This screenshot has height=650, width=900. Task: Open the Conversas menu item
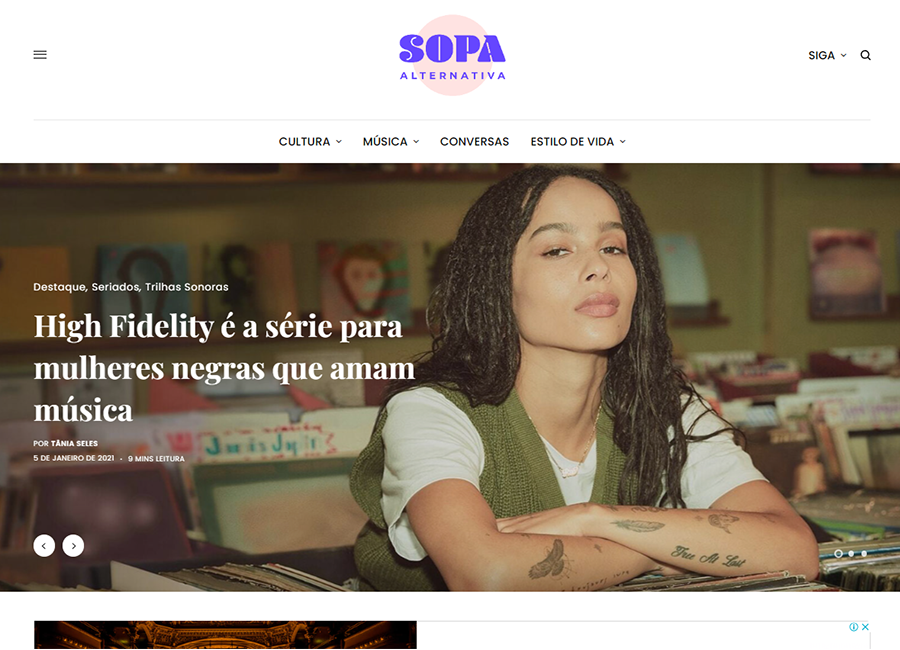tap(475, 141)
